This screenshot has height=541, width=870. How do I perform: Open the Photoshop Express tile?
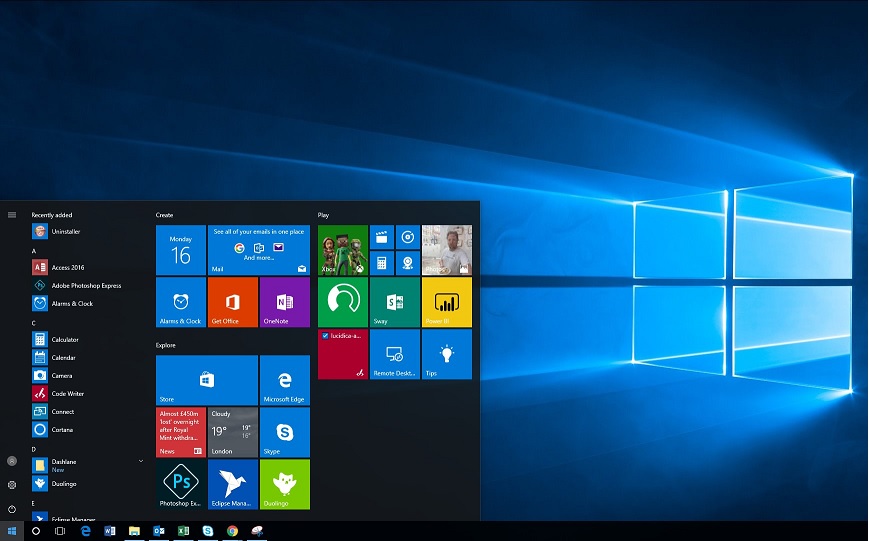[181, 484]
